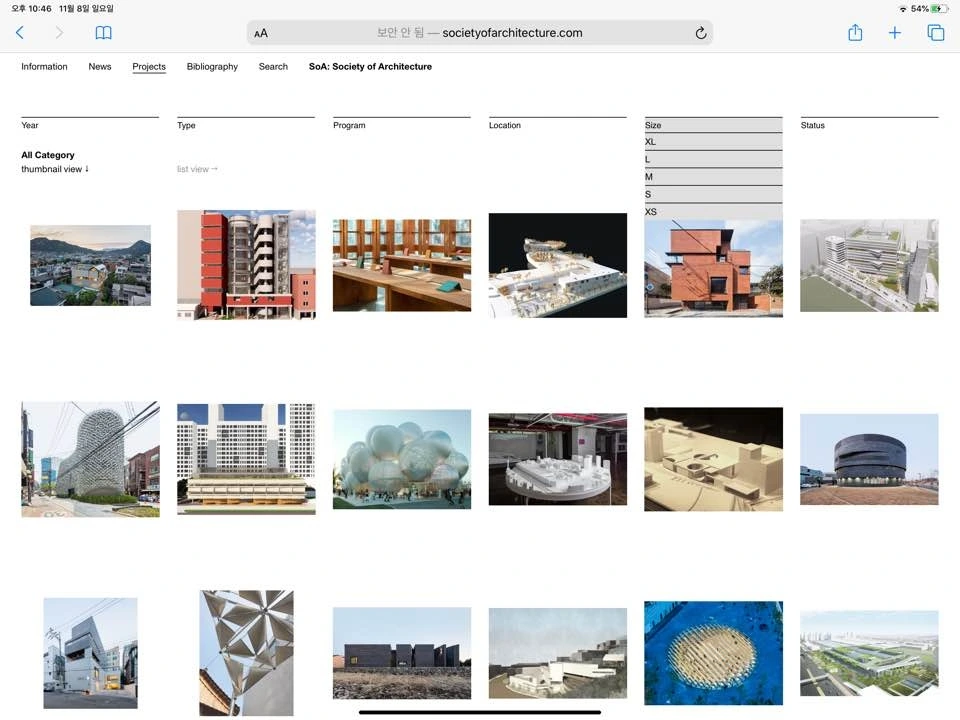
Task: Focus the societyofarchitecture.com address bar
Action: tap(480, 33)
